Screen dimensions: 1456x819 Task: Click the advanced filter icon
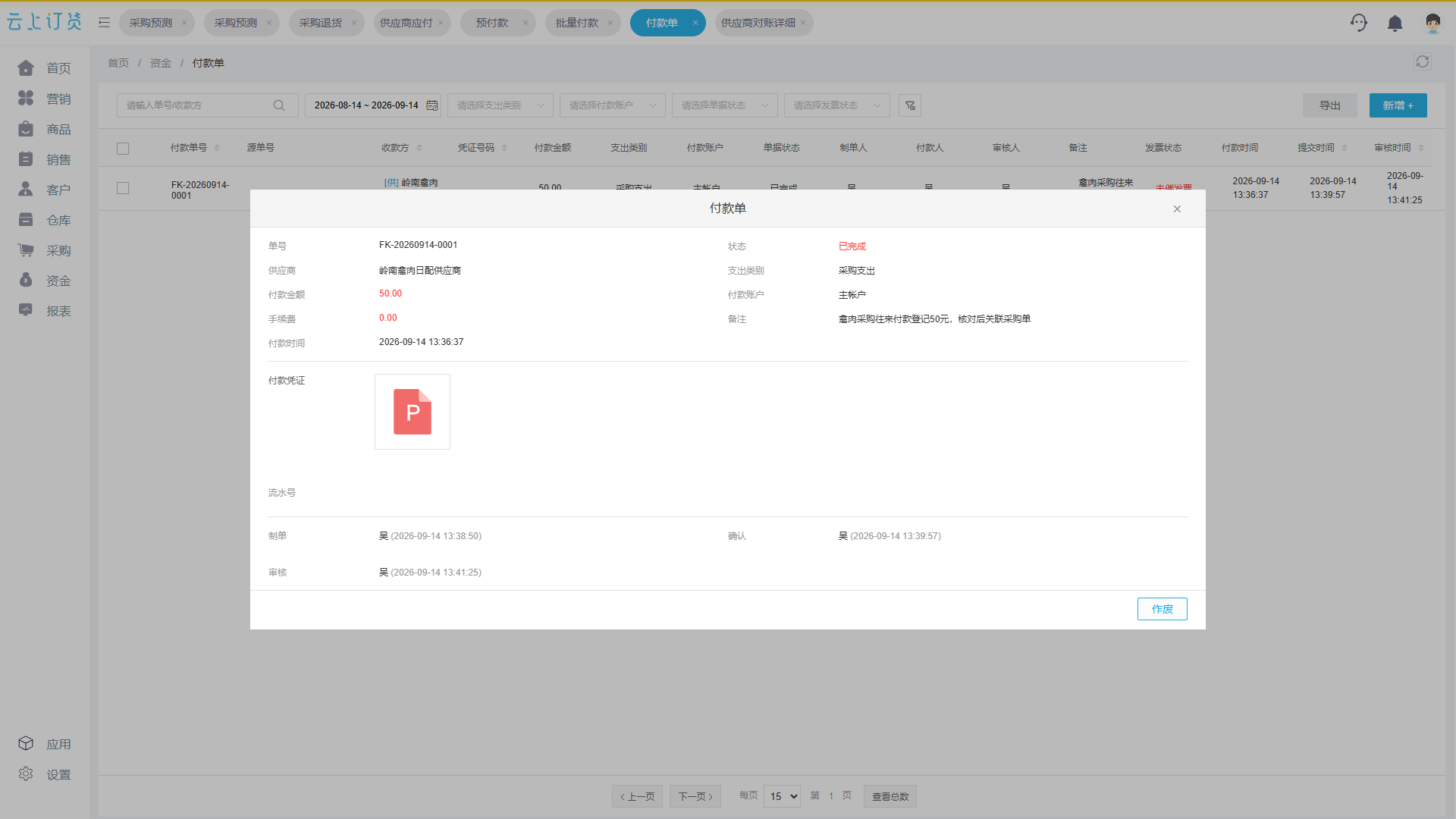click(x=910, y=105)
